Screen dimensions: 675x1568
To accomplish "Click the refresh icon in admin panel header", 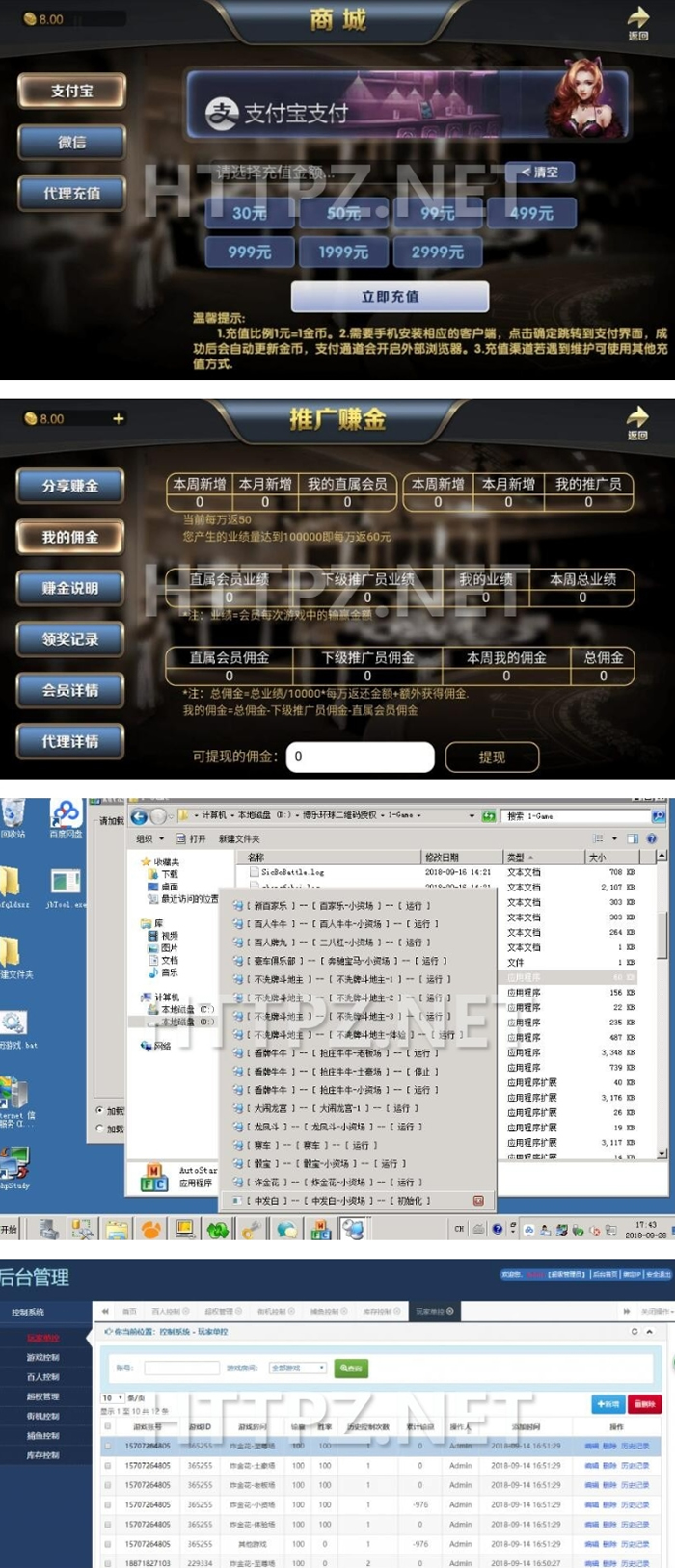I will (634, 1331).
